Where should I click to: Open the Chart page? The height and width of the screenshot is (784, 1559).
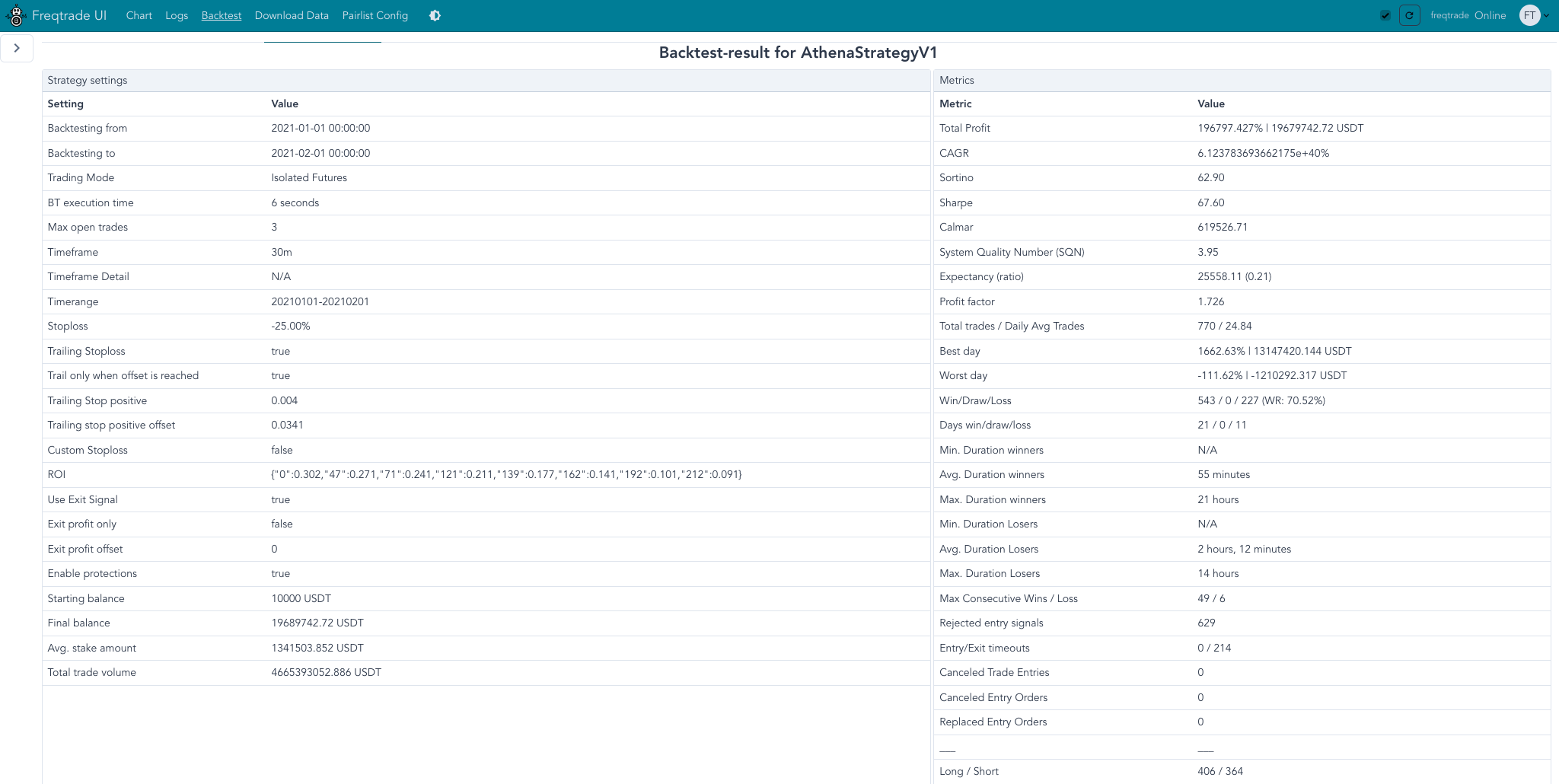tap(139, 16)
